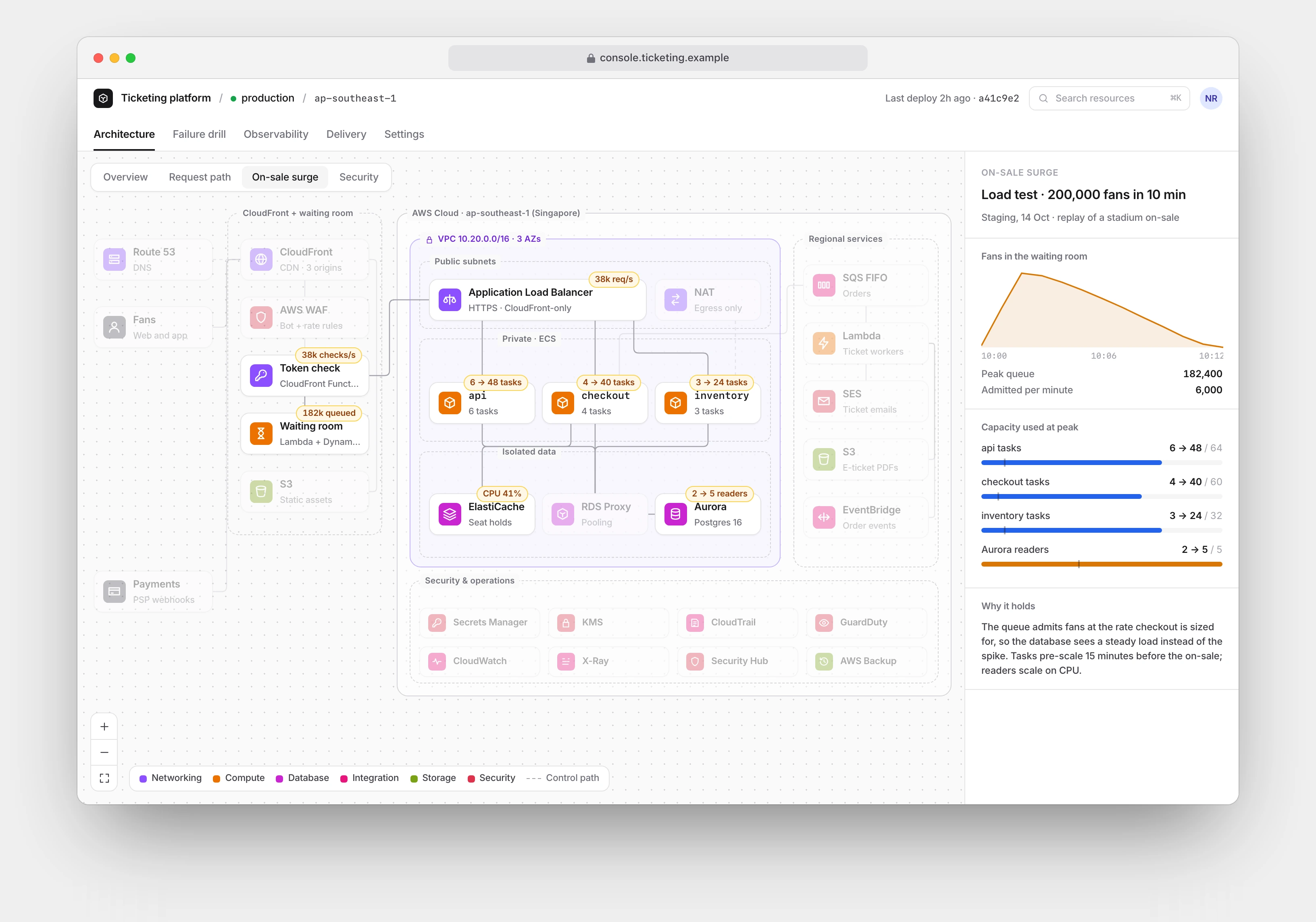Select the ElastiCache layers icon
The height and width of the screenshot is (922, 1316).
pos(450,514)
